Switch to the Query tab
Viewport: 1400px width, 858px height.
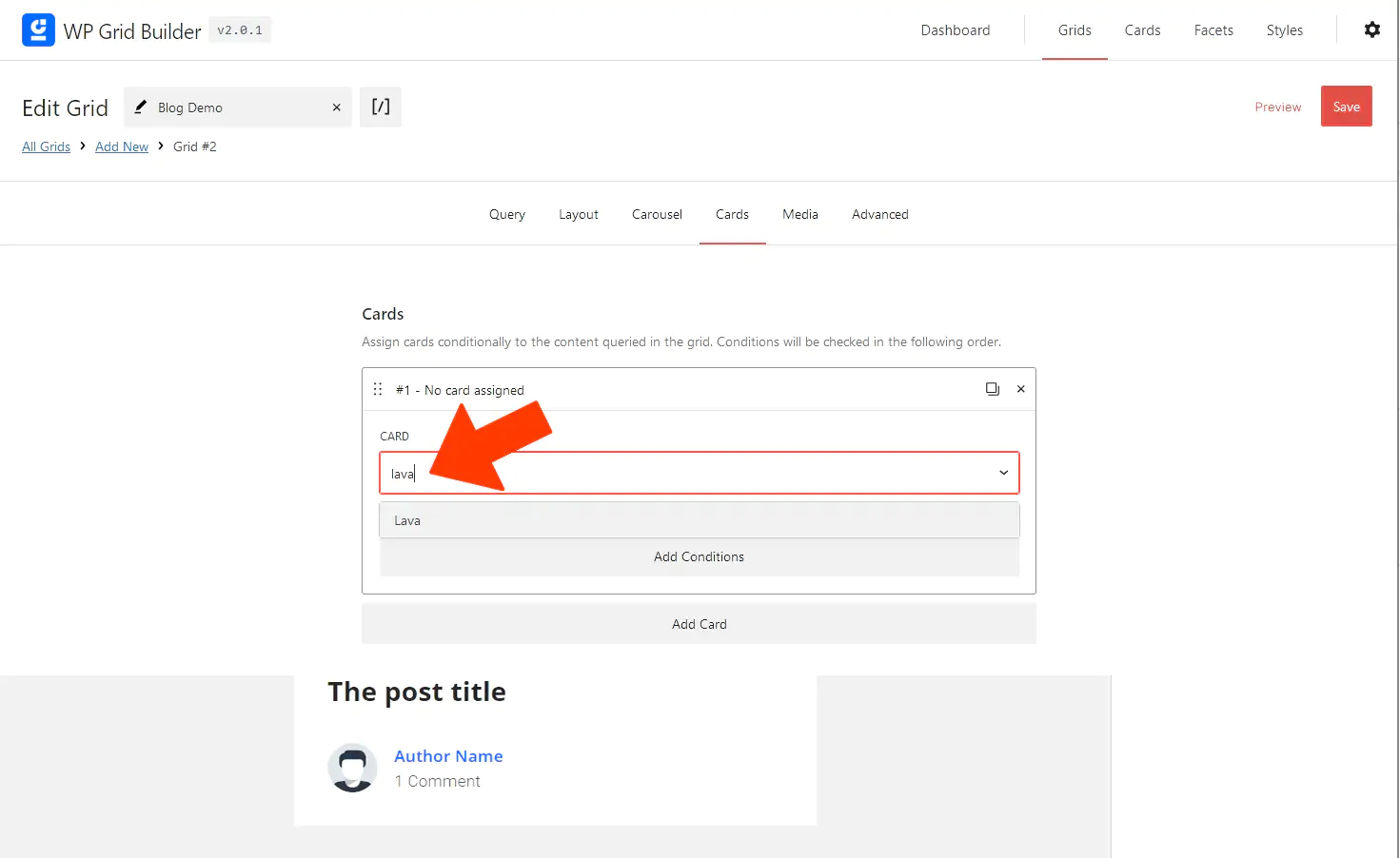pos(506,214)
